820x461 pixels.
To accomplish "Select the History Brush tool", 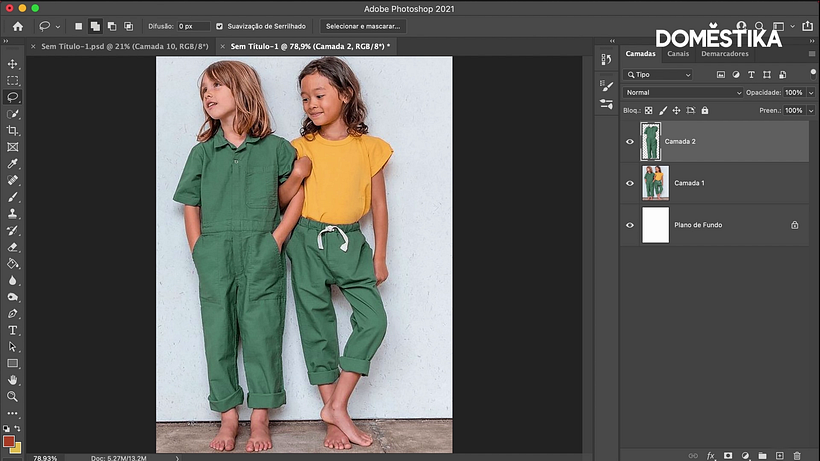I will [x=13, y=230].
